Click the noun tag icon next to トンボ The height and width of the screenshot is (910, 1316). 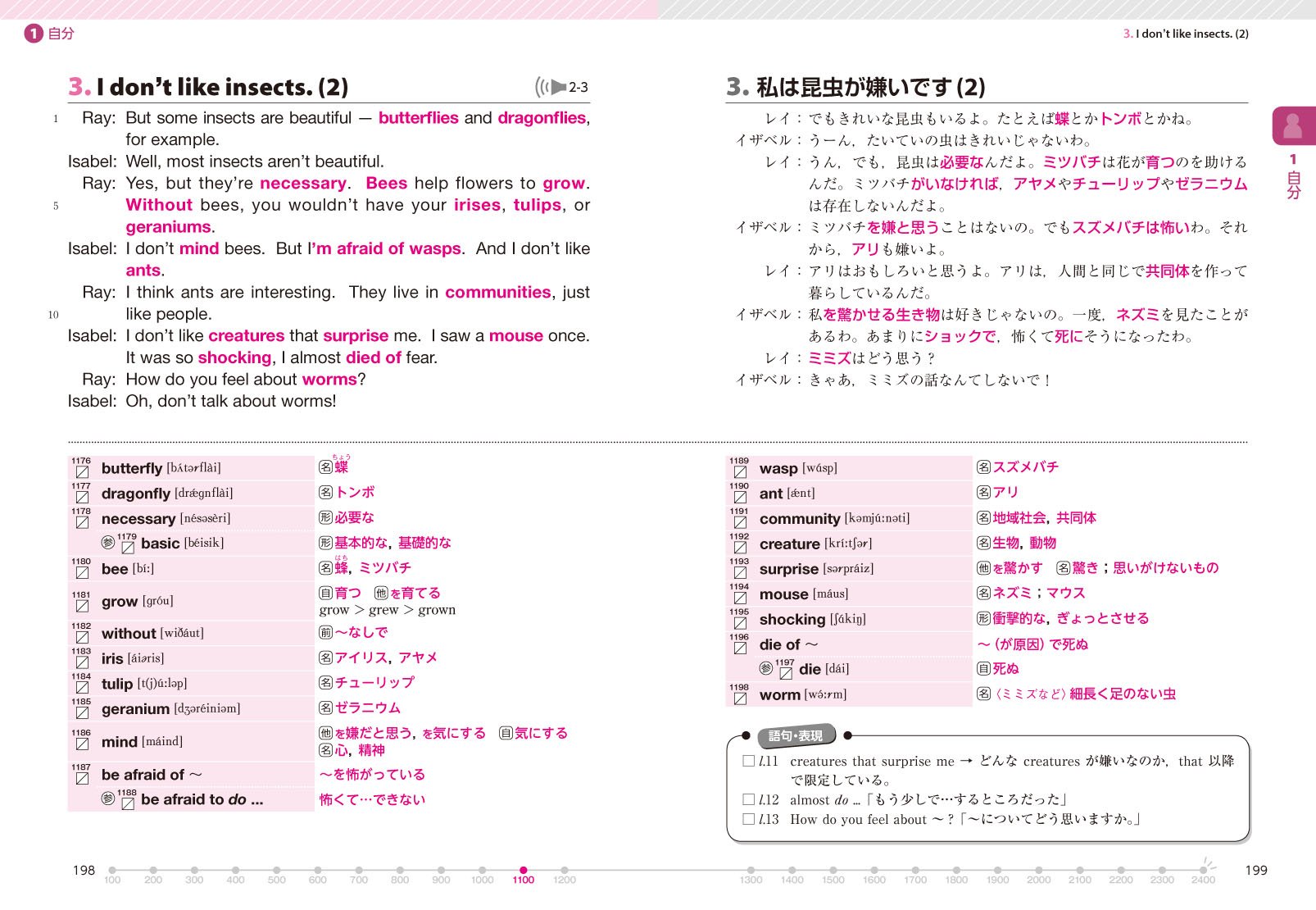[325, 492]
